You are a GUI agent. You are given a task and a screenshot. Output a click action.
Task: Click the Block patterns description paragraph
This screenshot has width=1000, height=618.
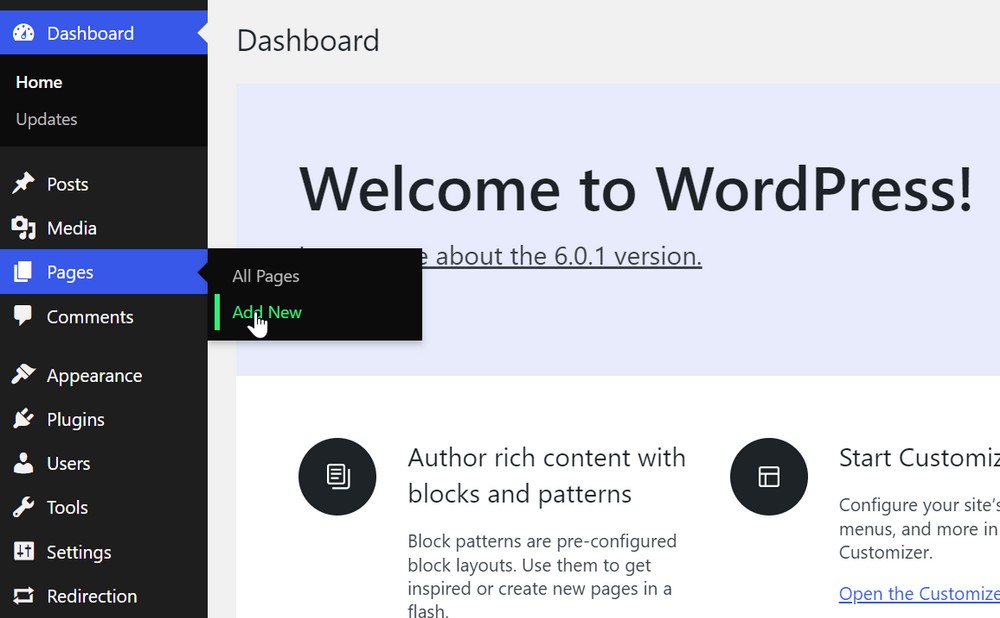542,577
